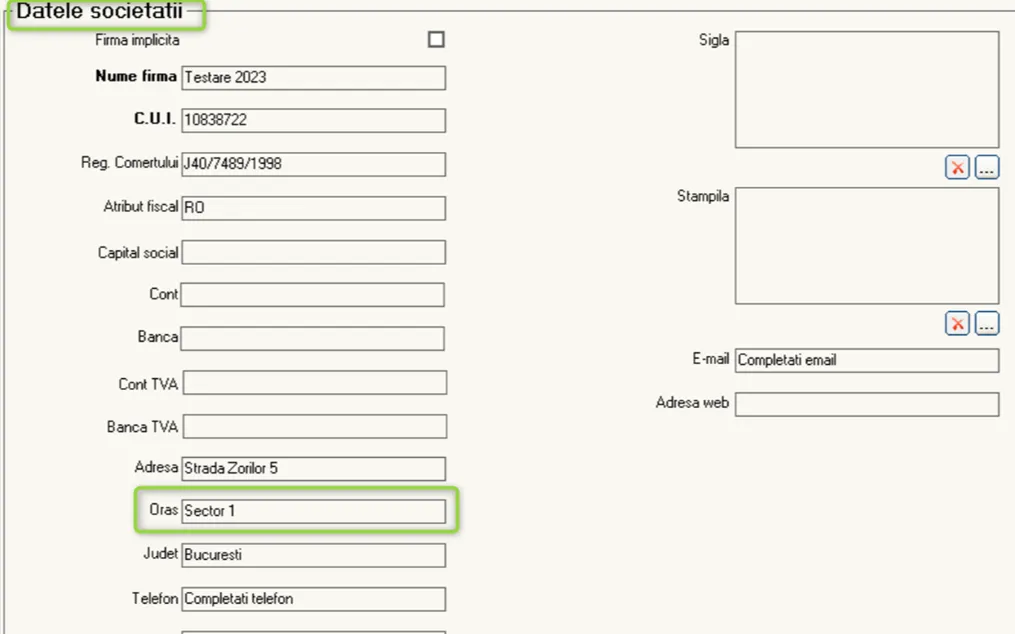Click the Banca input field

(313, 338)
